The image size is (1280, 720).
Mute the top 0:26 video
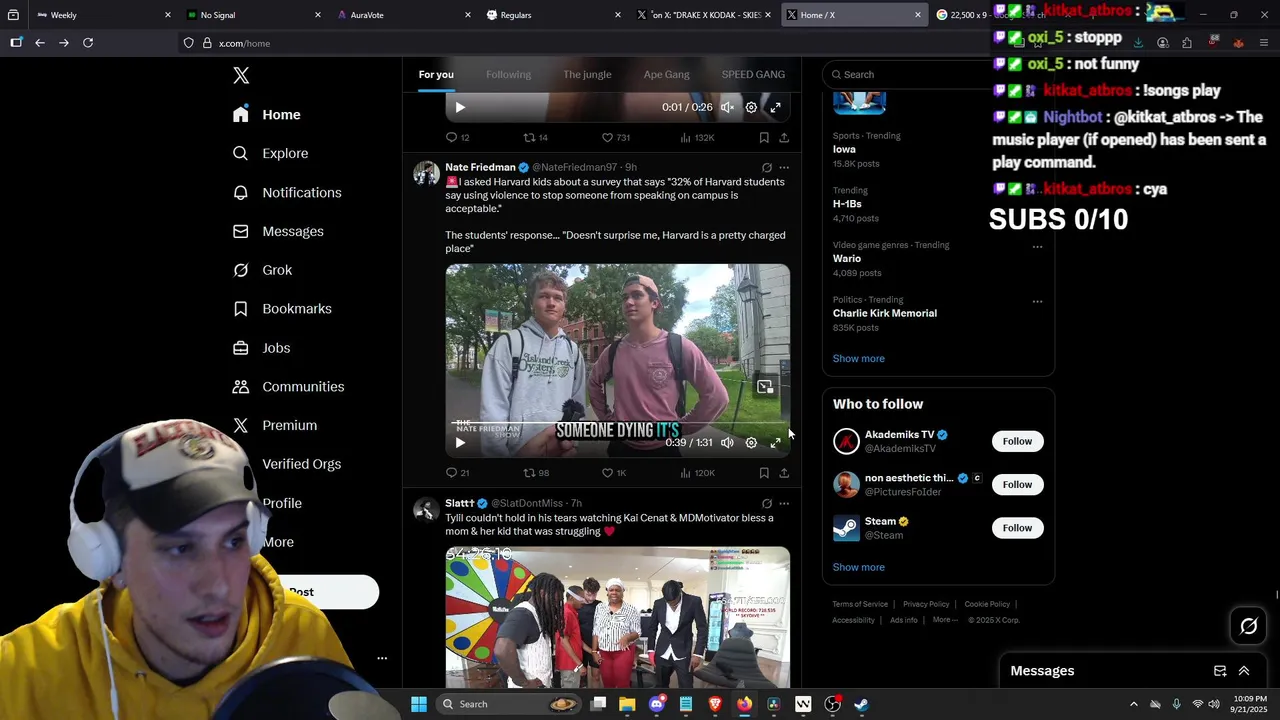click(x=727, y=108)
